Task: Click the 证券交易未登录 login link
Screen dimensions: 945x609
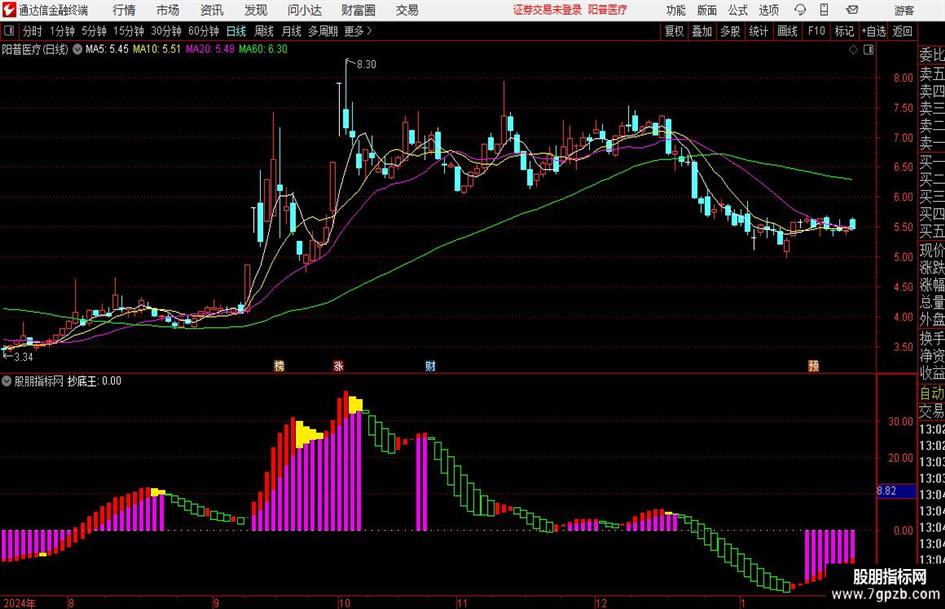Action: (x=547, y=10)
